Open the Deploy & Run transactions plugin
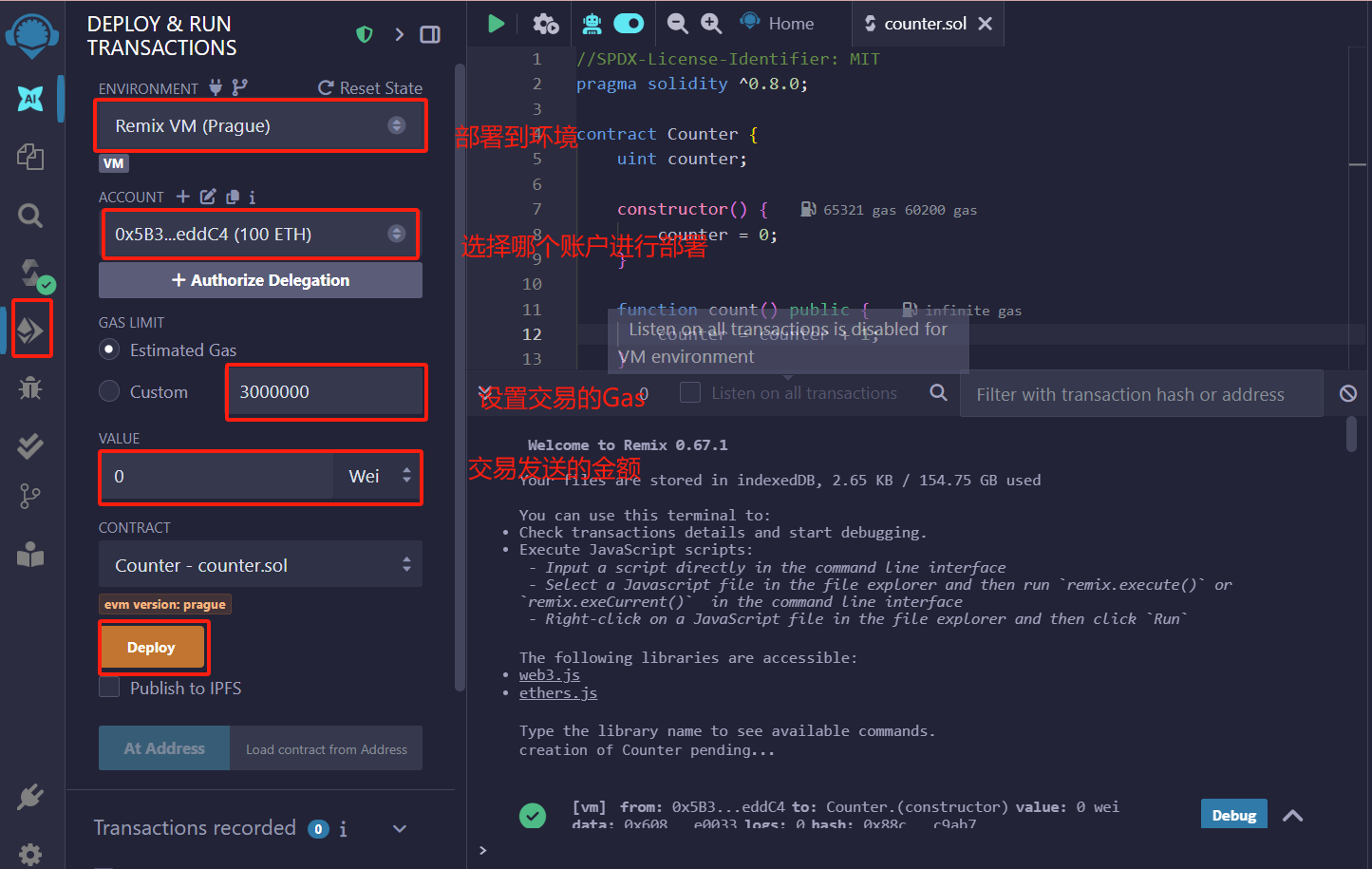 pos(30,330)
